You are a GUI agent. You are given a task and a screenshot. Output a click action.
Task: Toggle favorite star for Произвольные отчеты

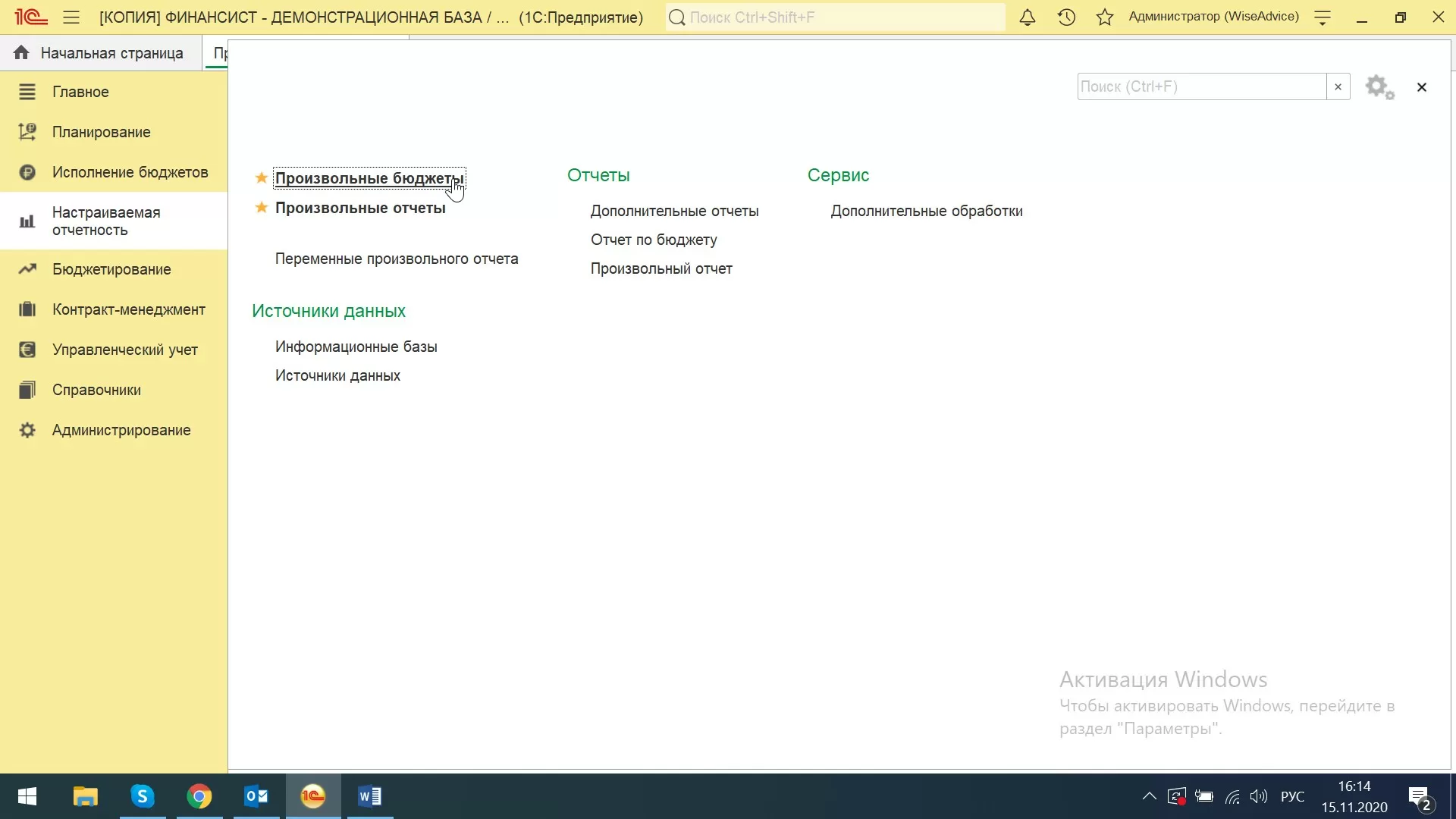click(261, 208)
